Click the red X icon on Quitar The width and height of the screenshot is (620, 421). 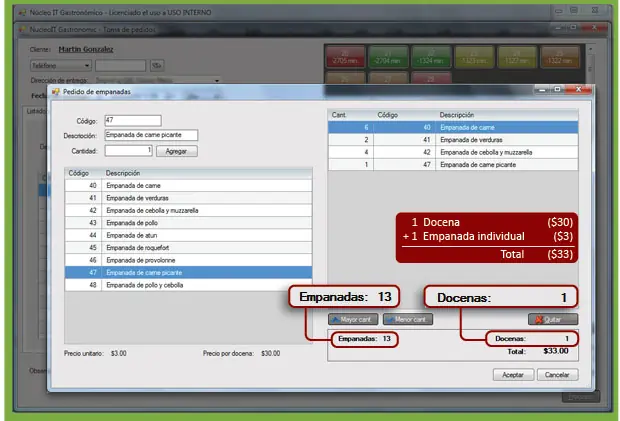pos(539,319)
